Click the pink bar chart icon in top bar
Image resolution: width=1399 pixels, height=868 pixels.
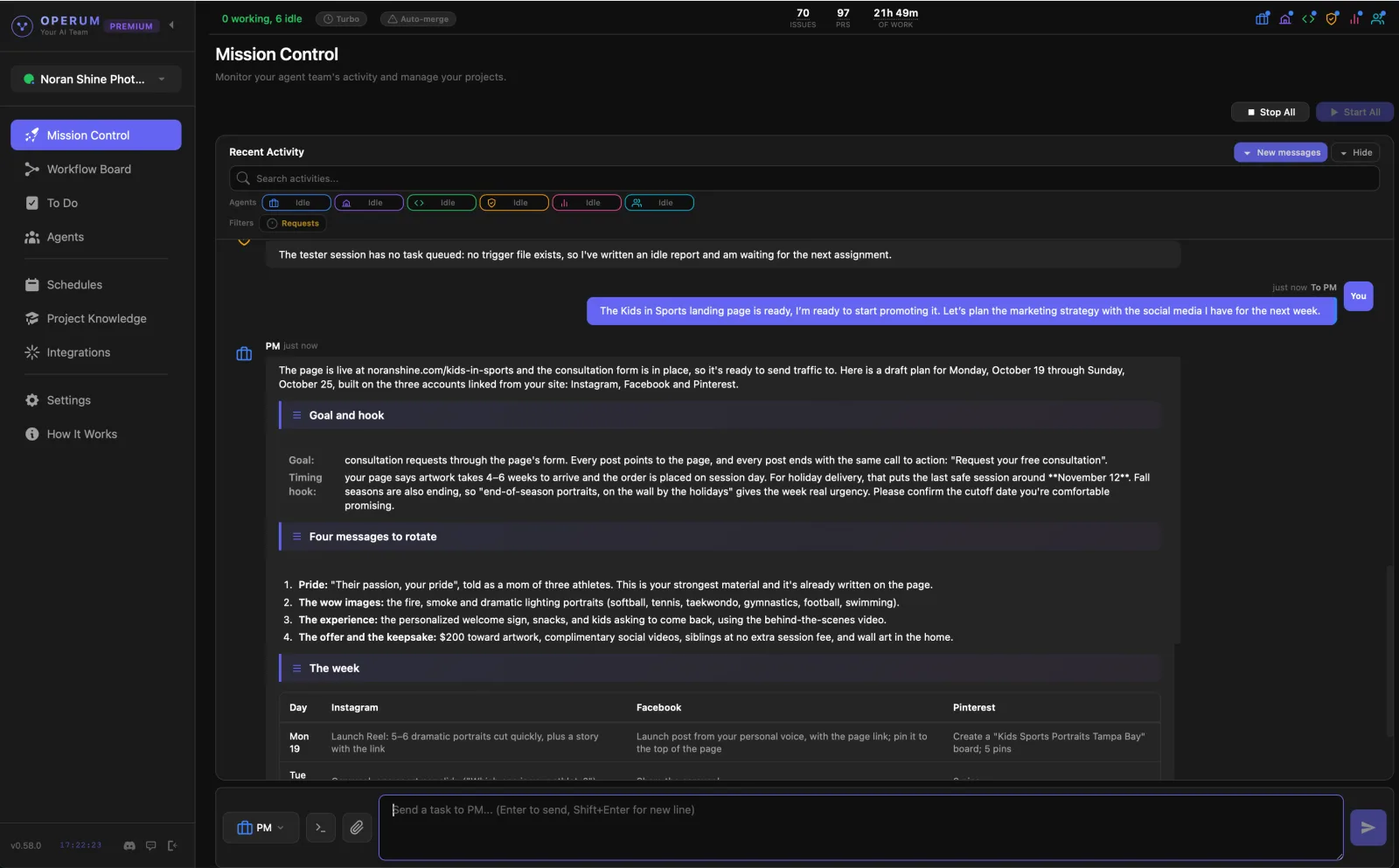click(x=1355, y=17)
